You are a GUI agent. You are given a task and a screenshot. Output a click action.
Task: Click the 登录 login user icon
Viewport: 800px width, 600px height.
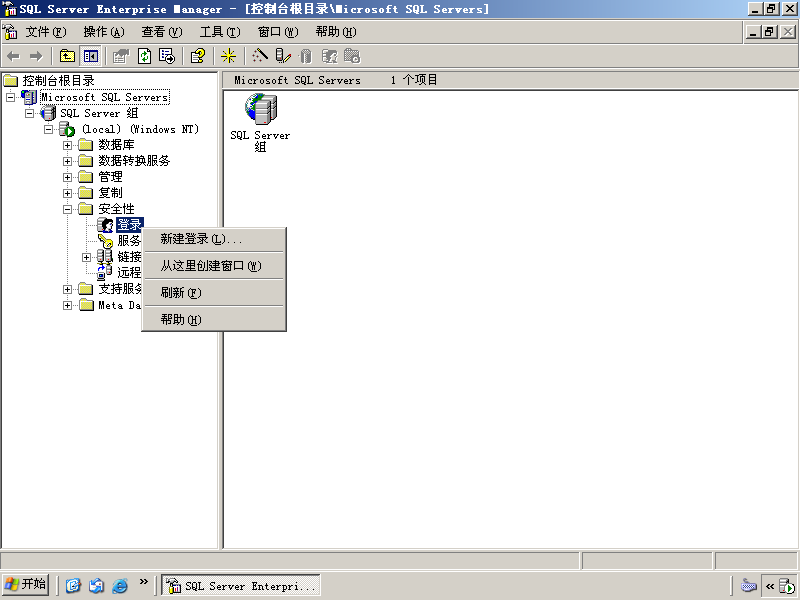[x=105, y=224]
